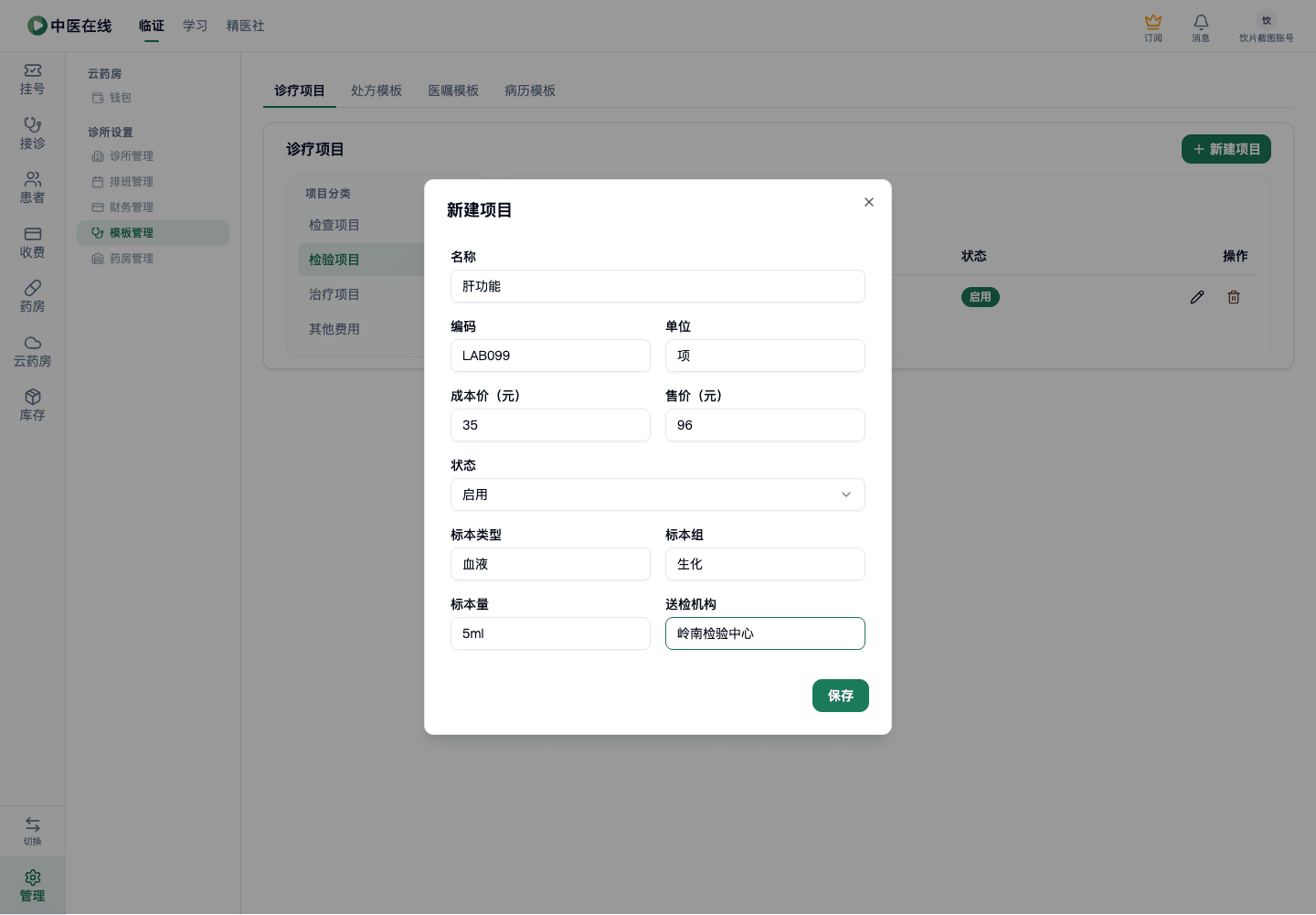Expand the 状态 dropdown showing 启用

pos(657,495)
